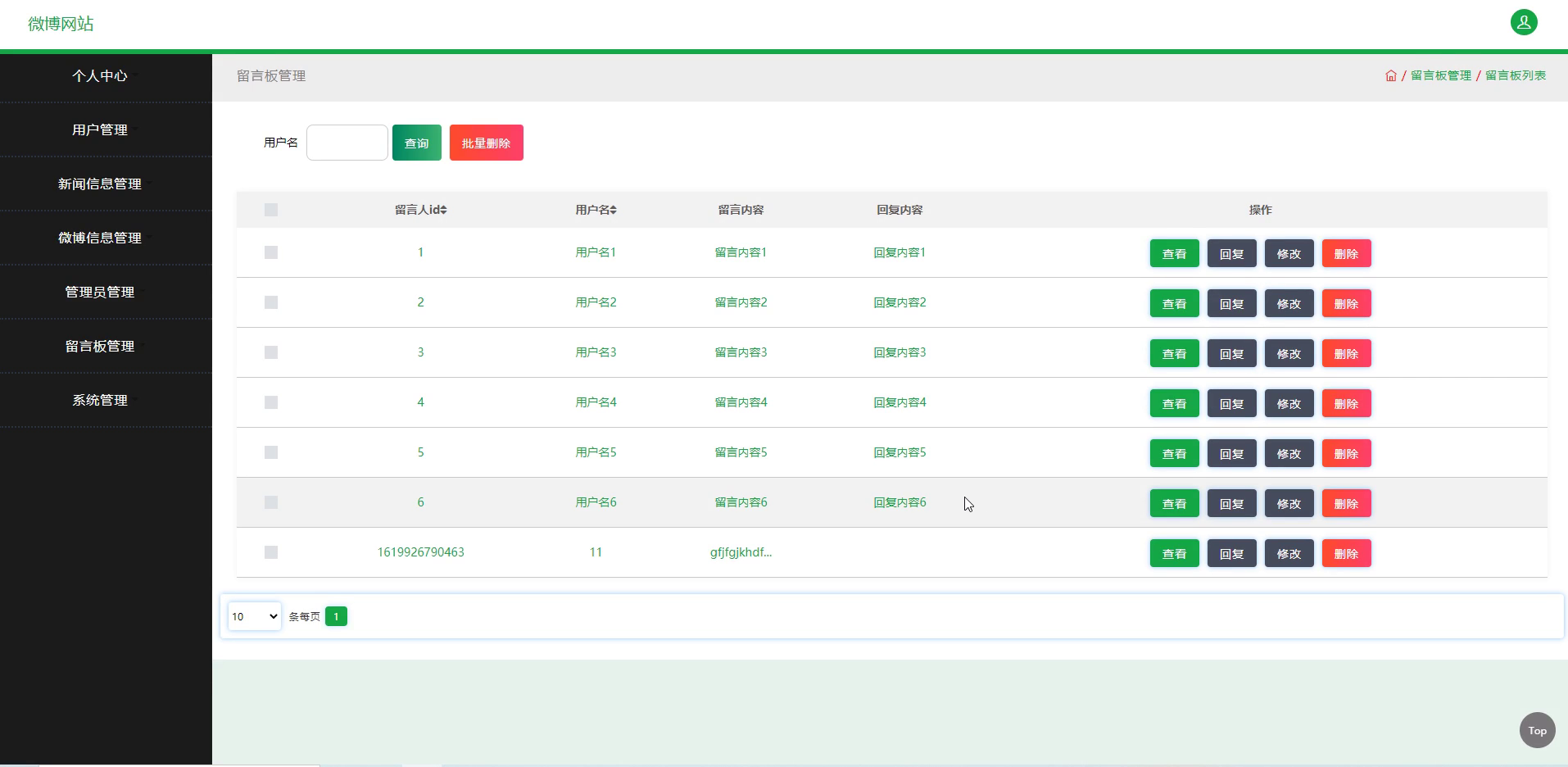Click 修改 for 用户名2 row

[1289, 303]
